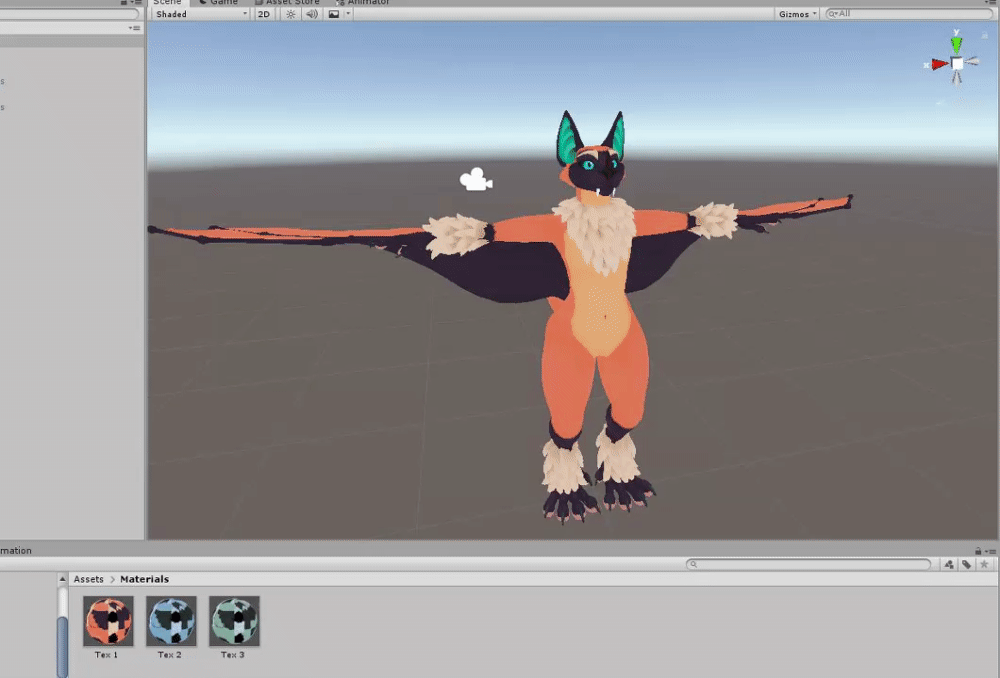This screenshot has height=678, width=1000.
Task: Go to Assets in the breadcrumb
Action: pyautogui.click(x=89, y=579)
